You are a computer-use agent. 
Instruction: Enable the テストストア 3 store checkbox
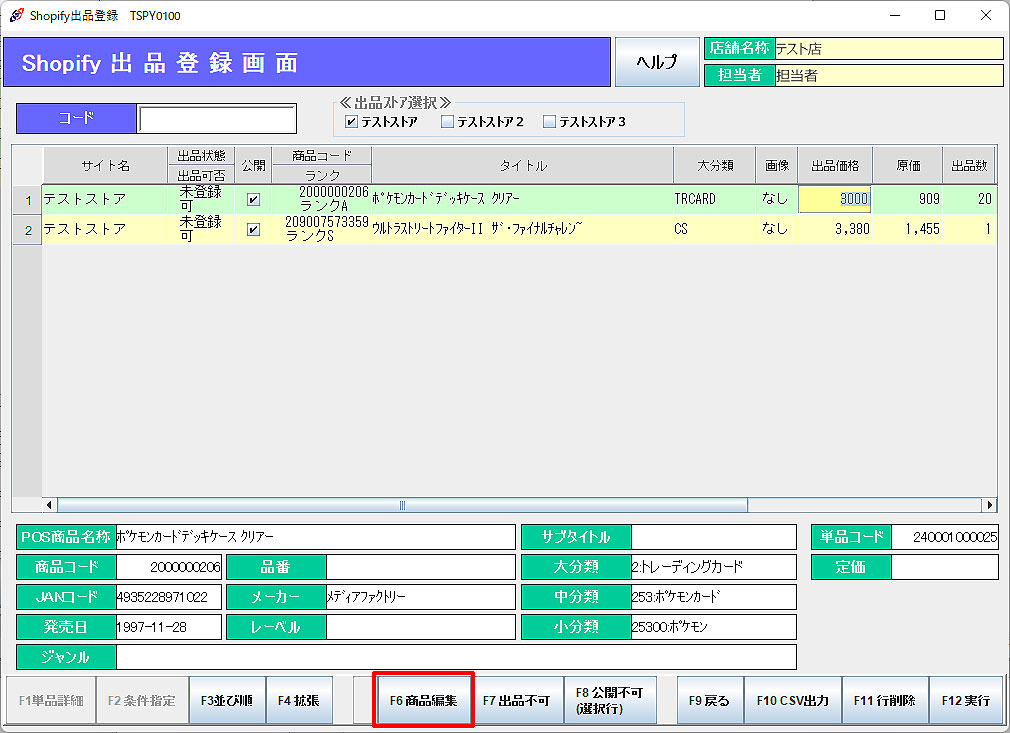point(549,122)
